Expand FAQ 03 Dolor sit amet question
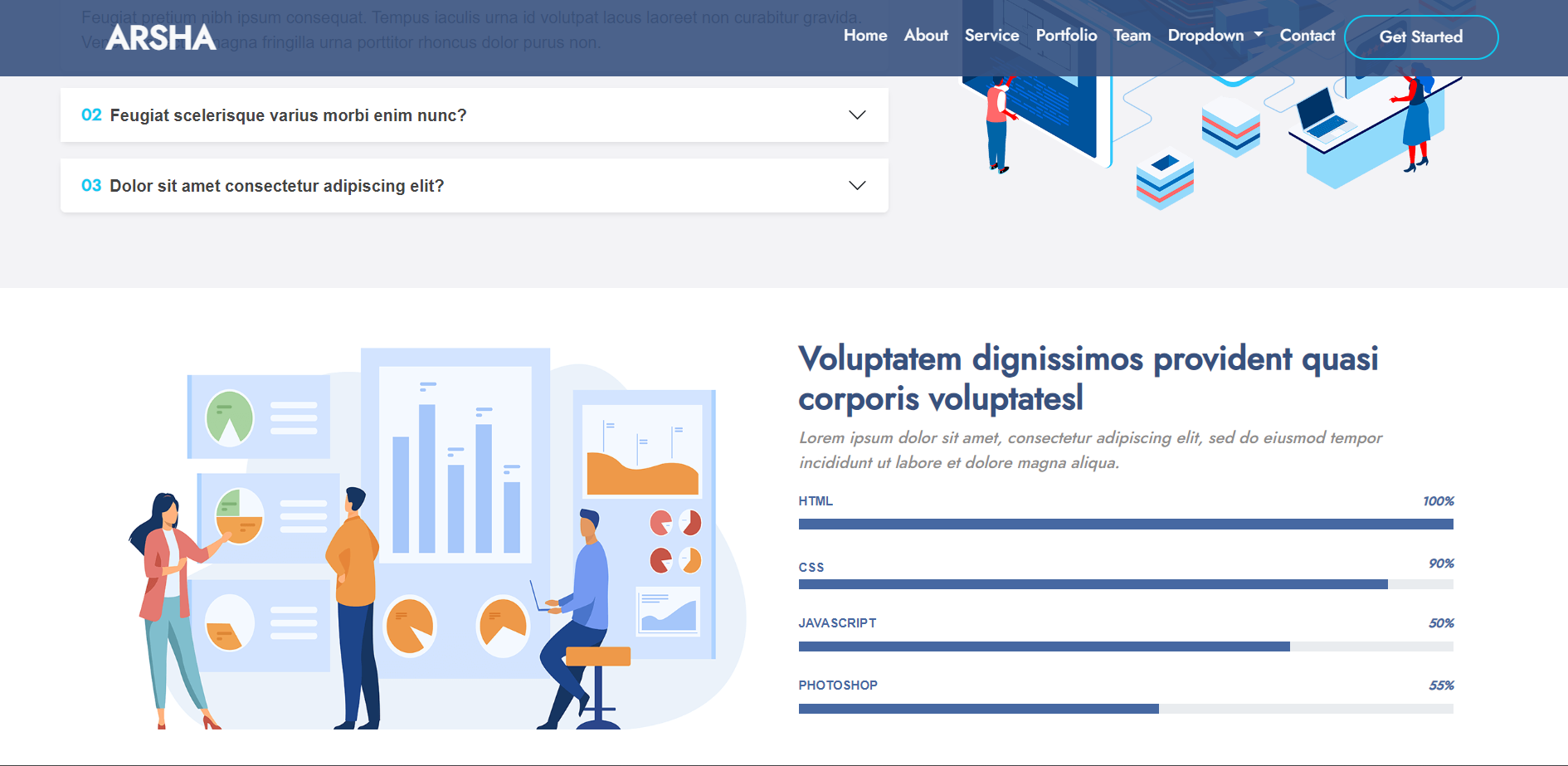Image resolution: width=1568 pixels, height=766 pixels. click(475, 186)
